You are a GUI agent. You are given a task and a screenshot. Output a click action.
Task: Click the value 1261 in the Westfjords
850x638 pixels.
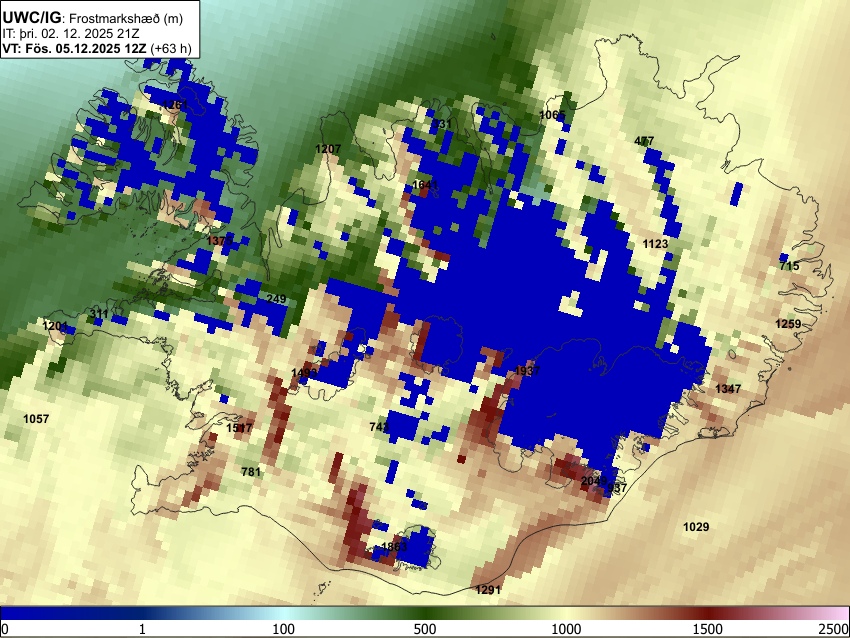pyautogui.click(x=175, y=105)
